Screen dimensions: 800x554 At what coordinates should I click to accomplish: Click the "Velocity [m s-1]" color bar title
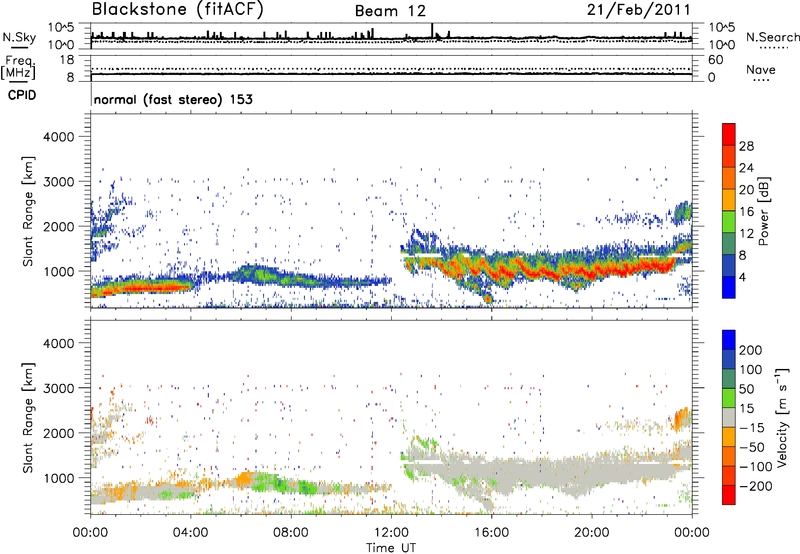tap(782, 417)
